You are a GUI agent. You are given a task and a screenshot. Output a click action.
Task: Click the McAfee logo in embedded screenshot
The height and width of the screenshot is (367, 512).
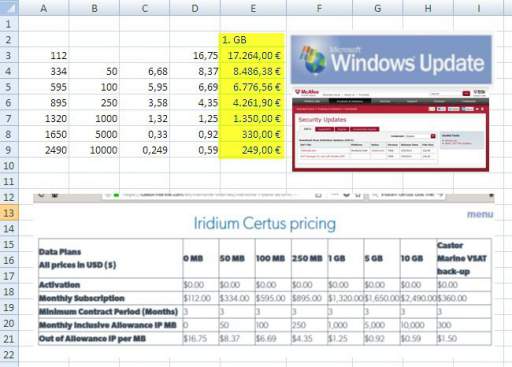(307, 92)
